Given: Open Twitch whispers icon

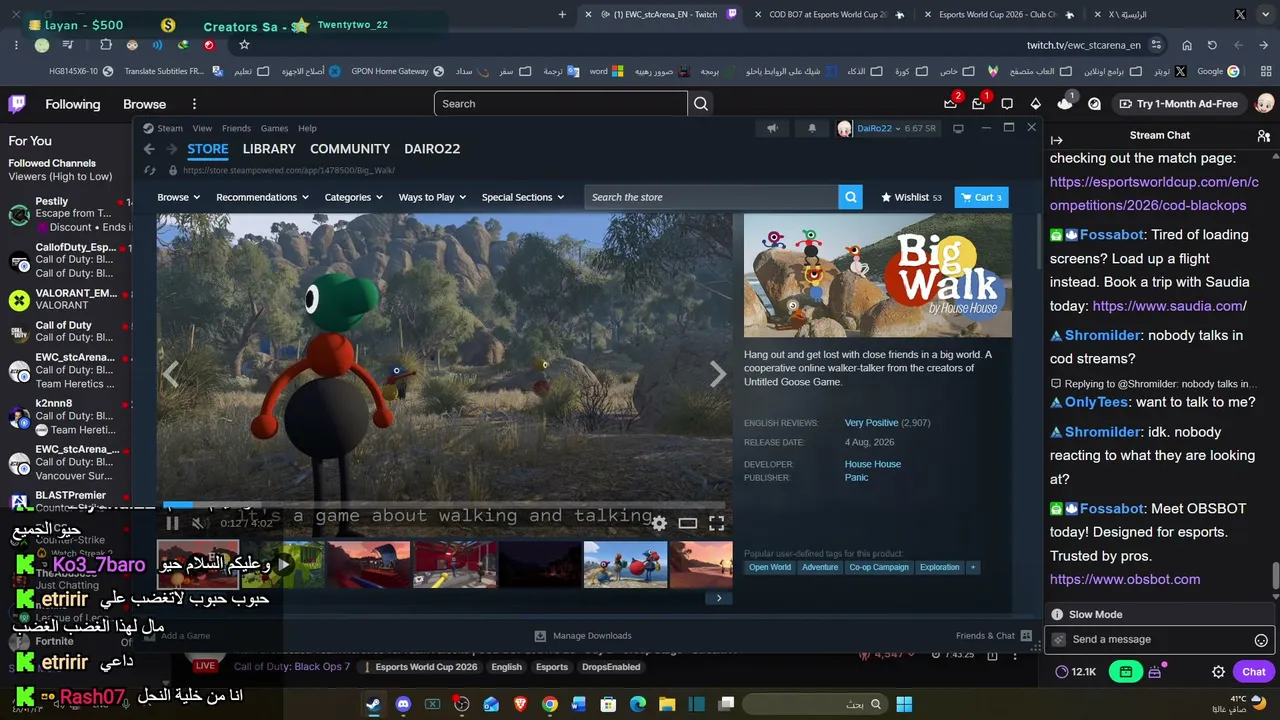Looking at the screenshot, I should (x=1007, y=104).
